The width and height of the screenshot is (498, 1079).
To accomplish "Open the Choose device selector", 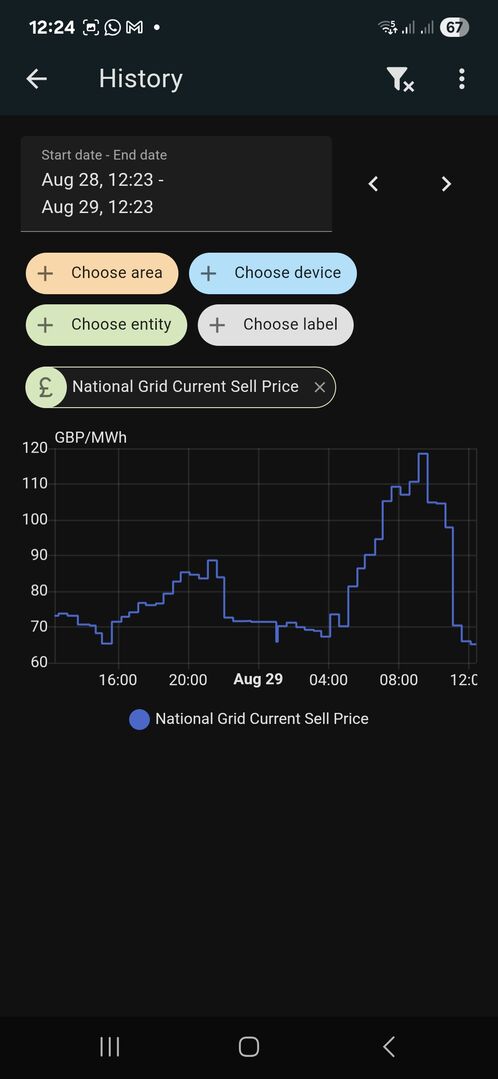I will coord(273,273).
